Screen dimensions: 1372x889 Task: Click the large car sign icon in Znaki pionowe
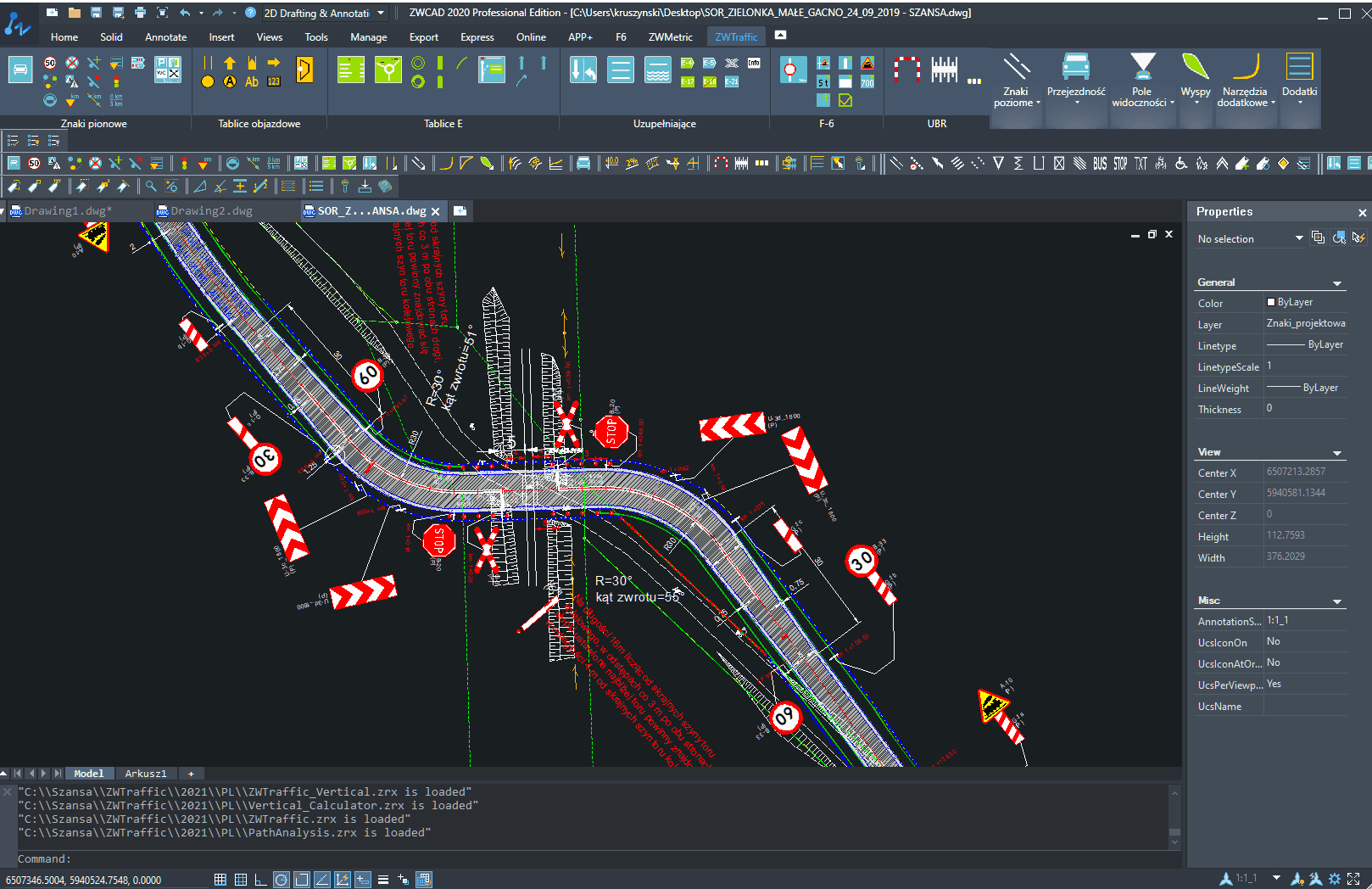[20, 69]
